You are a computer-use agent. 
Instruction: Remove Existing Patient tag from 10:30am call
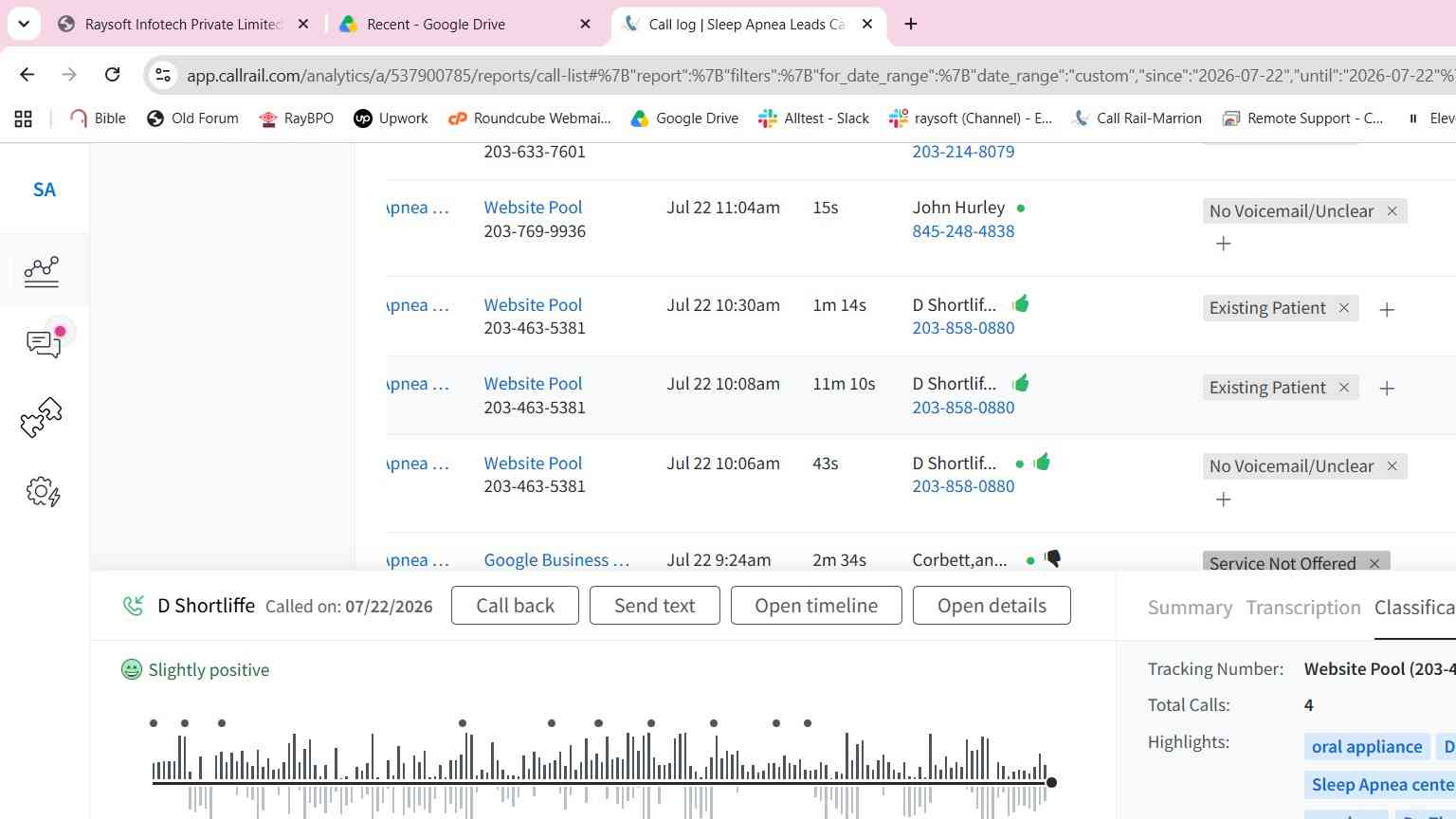point(1343,308)
